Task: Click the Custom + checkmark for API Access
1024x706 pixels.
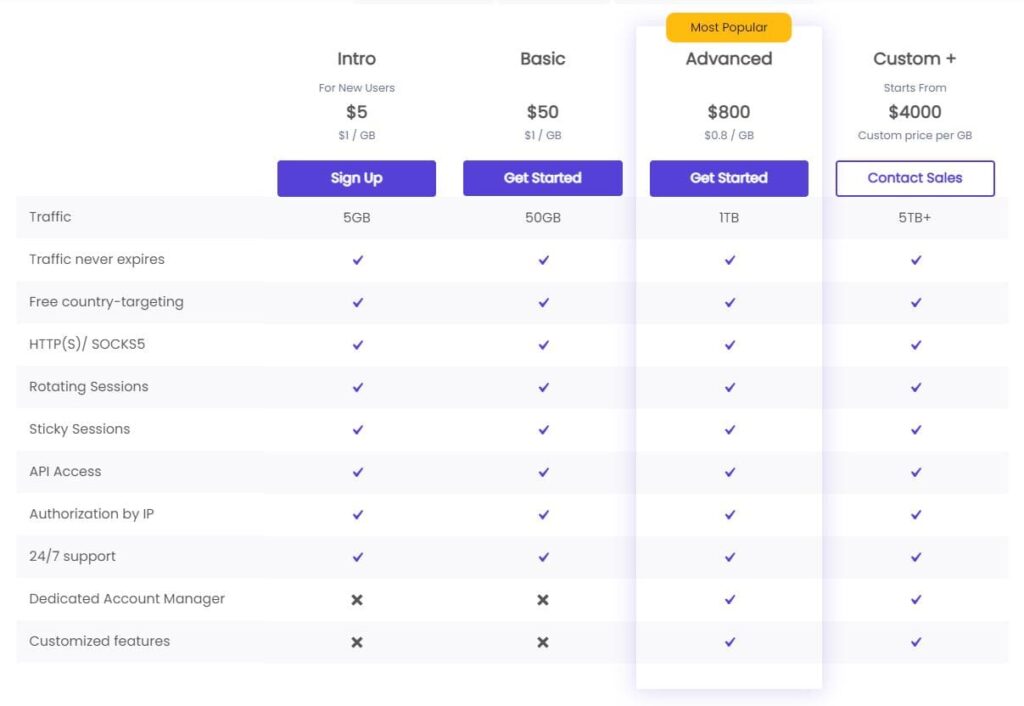Action: (916, 472)
